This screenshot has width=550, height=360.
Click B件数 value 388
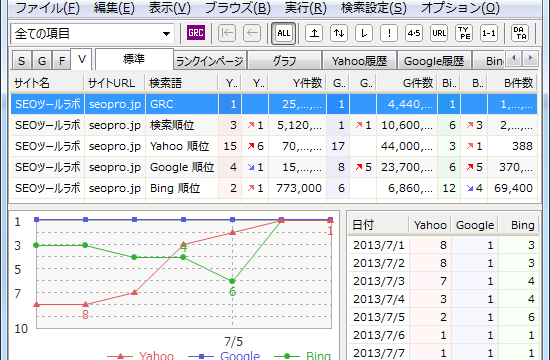(x=522, y=146)
